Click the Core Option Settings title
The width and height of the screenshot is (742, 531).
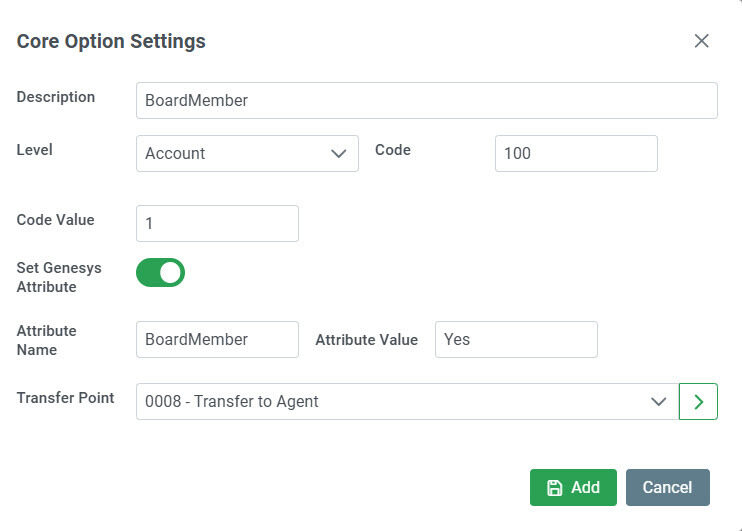click(111, 41)
